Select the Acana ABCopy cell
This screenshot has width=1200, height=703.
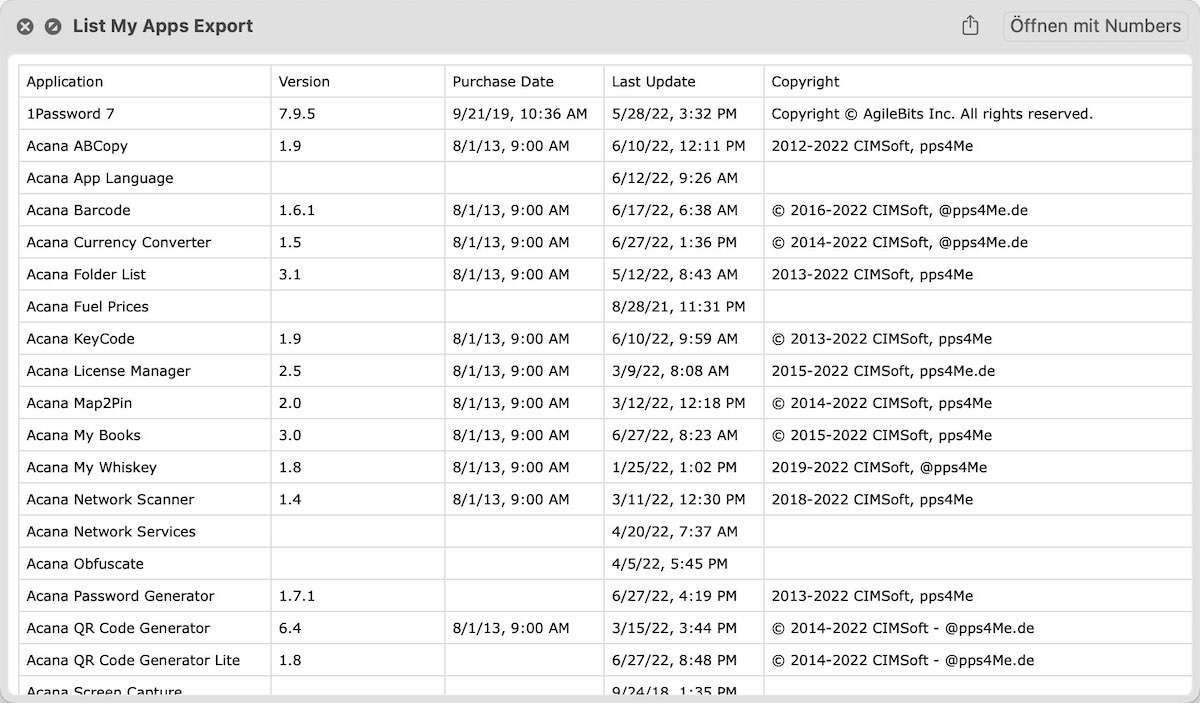pyautogui.click(x=145, y=146)
